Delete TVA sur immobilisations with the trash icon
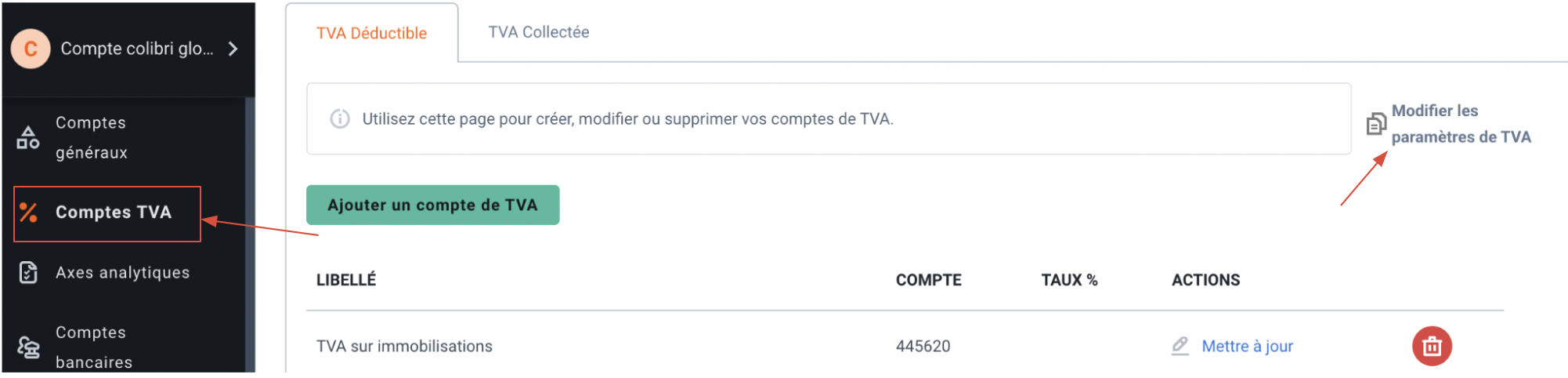Image resolution: width=1568 pixels, height=378 pixels. 1432,346
